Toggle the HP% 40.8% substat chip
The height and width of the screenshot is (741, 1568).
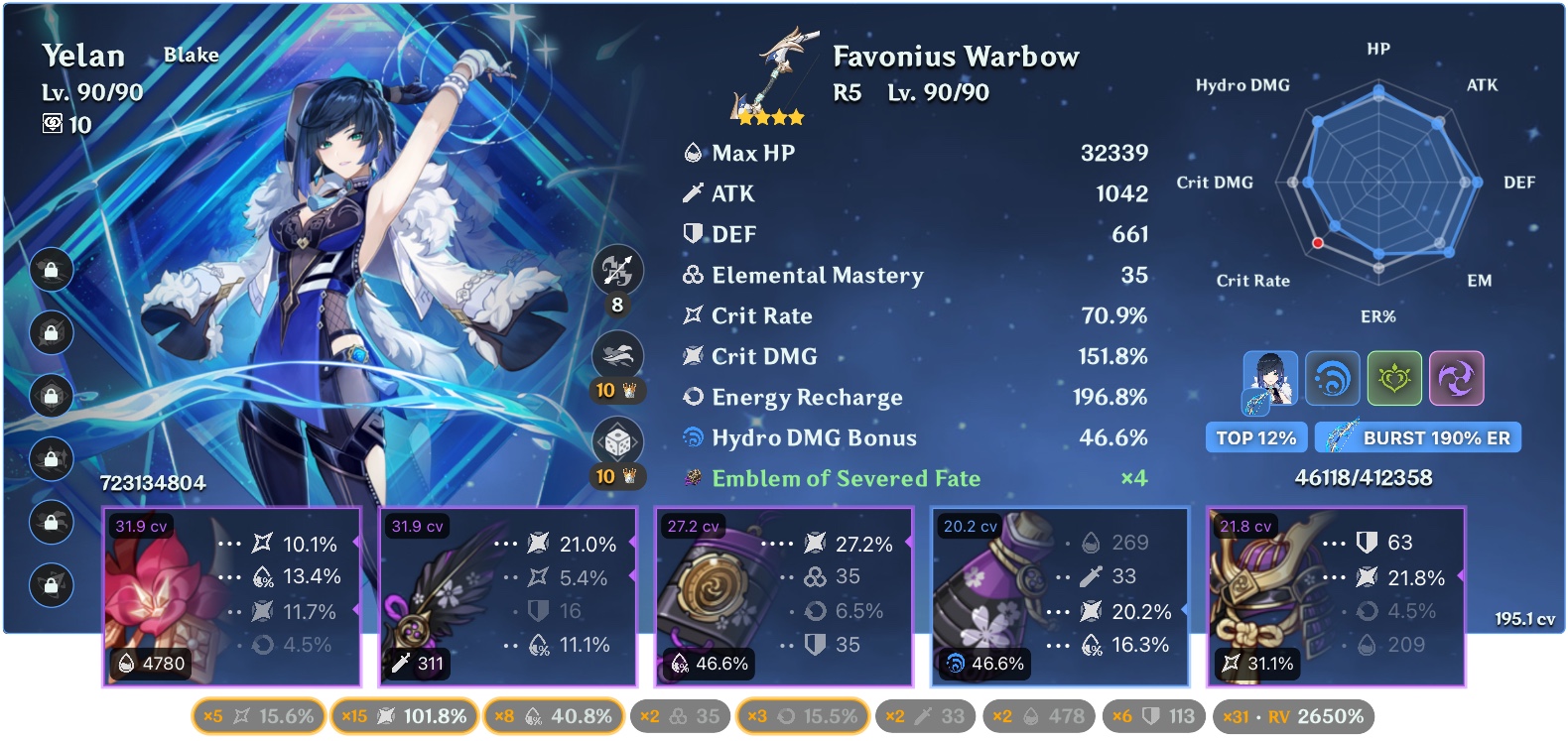pyautogui.click(x=554, y=716)
